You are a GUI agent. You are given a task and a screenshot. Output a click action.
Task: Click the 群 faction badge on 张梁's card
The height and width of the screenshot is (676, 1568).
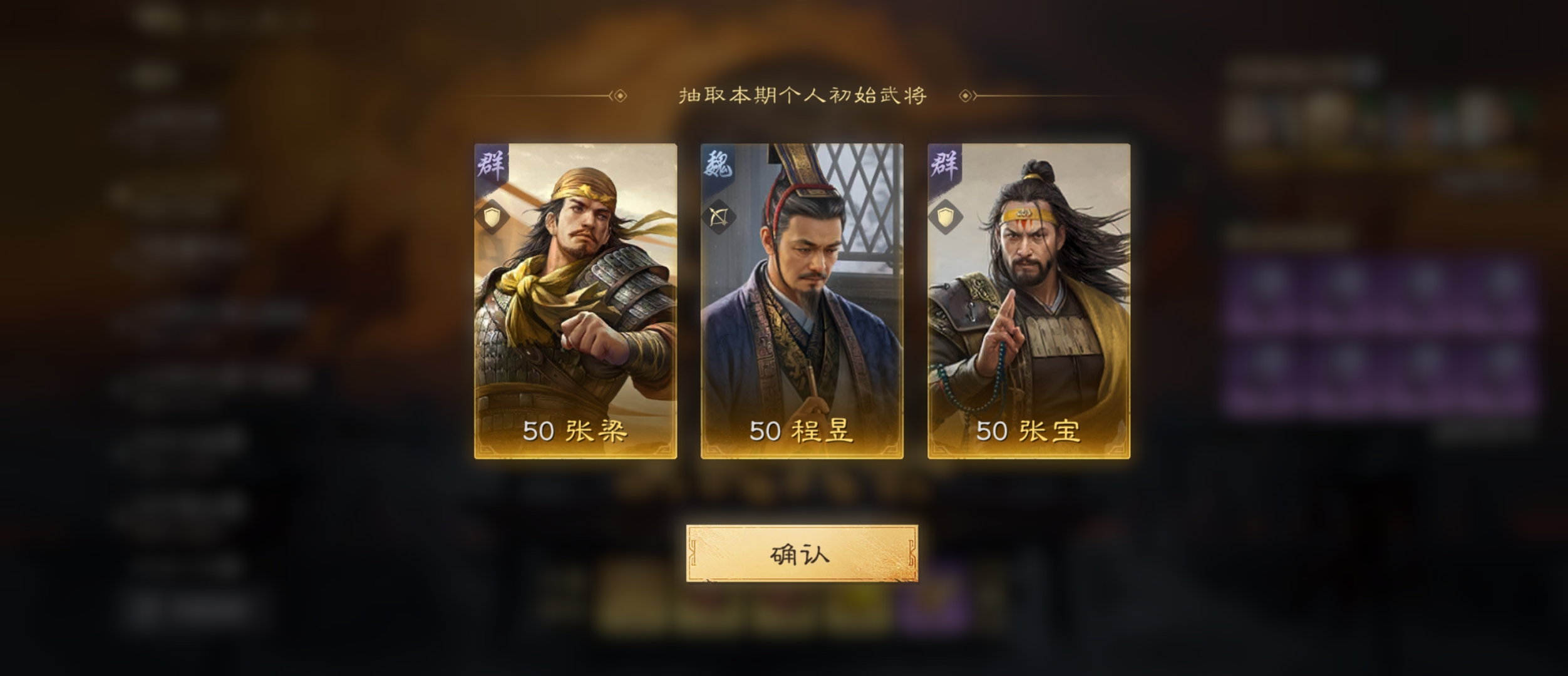491,164
